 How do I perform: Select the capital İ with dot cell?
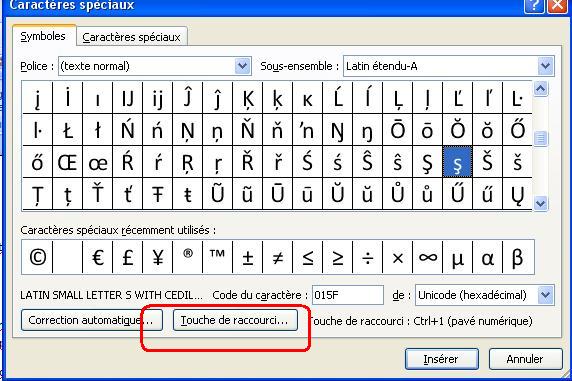(67, 98)
